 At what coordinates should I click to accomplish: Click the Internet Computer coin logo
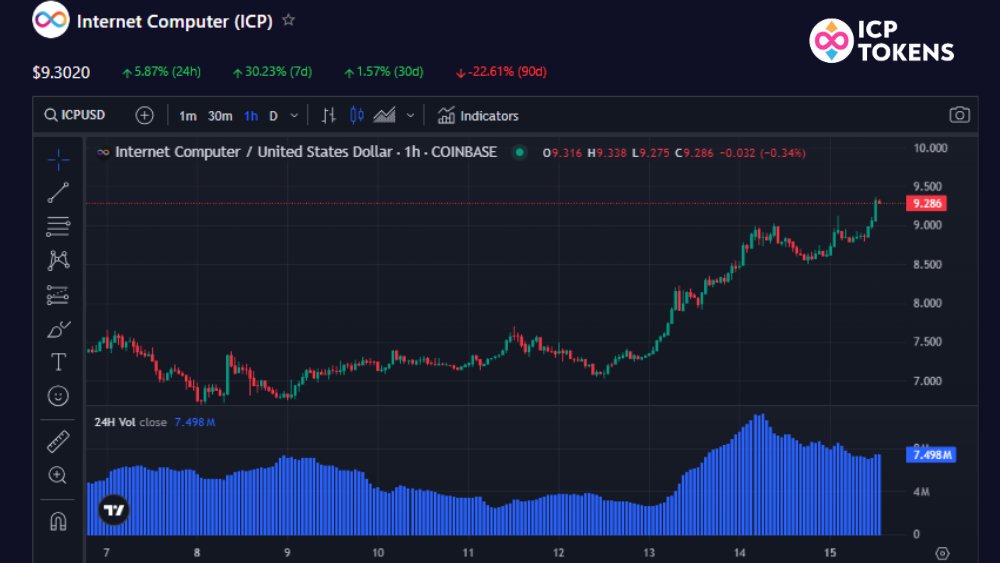(50, 20)
